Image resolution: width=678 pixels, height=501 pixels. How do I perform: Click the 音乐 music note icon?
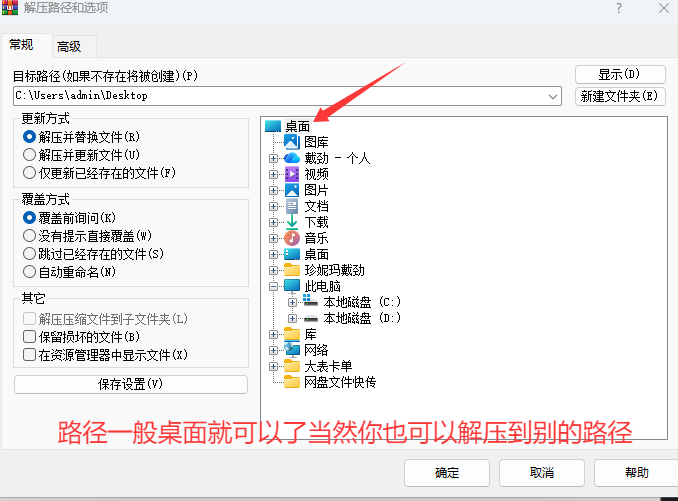[292, 238]
